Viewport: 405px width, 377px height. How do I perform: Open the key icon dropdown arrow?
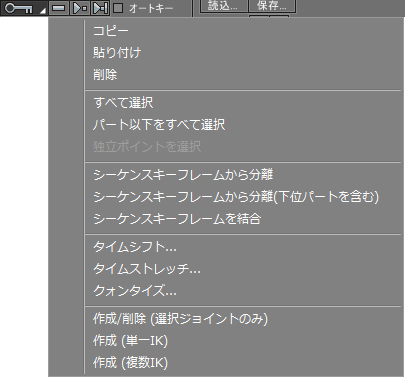[x=43, y=11]
